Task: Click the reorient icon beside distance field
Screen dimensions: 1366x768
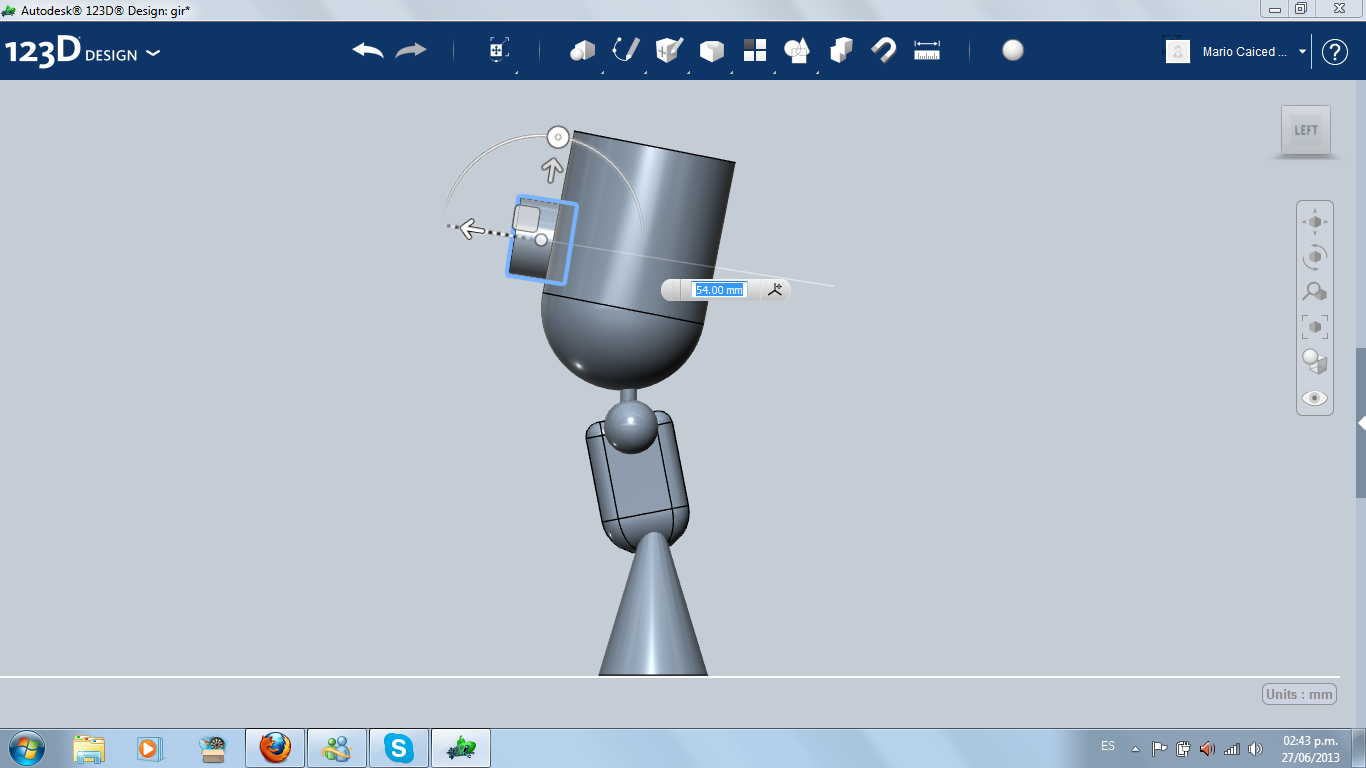Action: [776, 289]
